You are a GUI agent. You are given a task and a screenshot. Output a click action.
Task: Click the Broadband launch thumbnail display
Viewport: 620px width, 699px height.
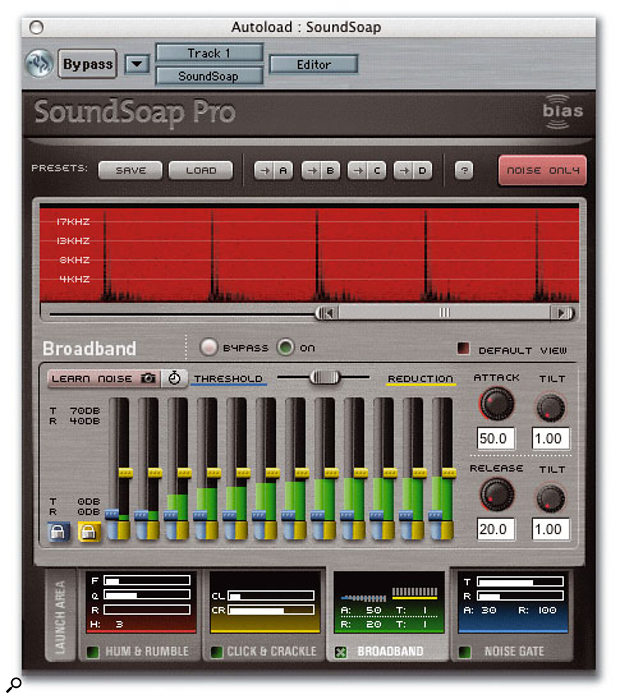(389, 603)
